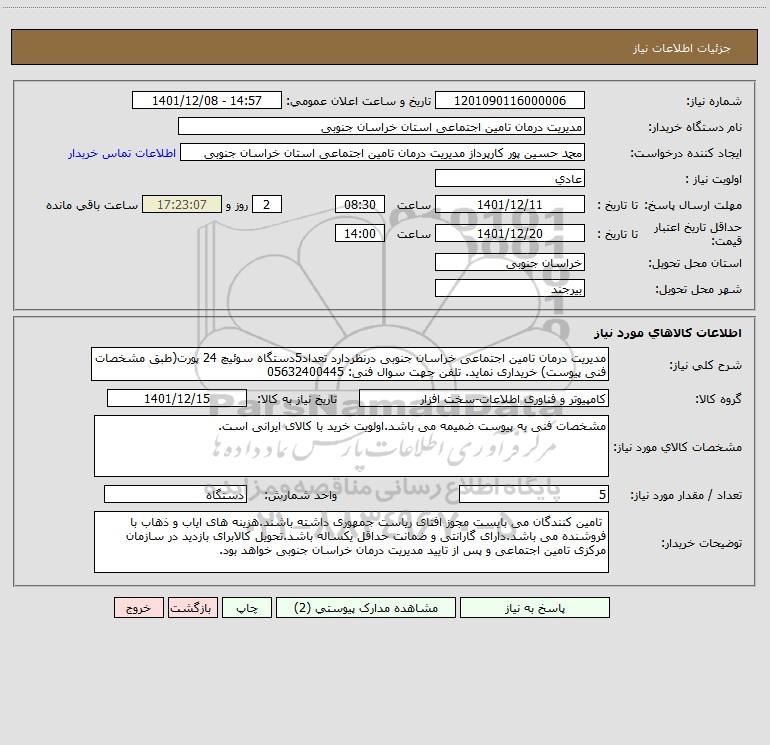Click the 'تاریخ و ساعت اعلان عمومی:' label

coord(358,101)
